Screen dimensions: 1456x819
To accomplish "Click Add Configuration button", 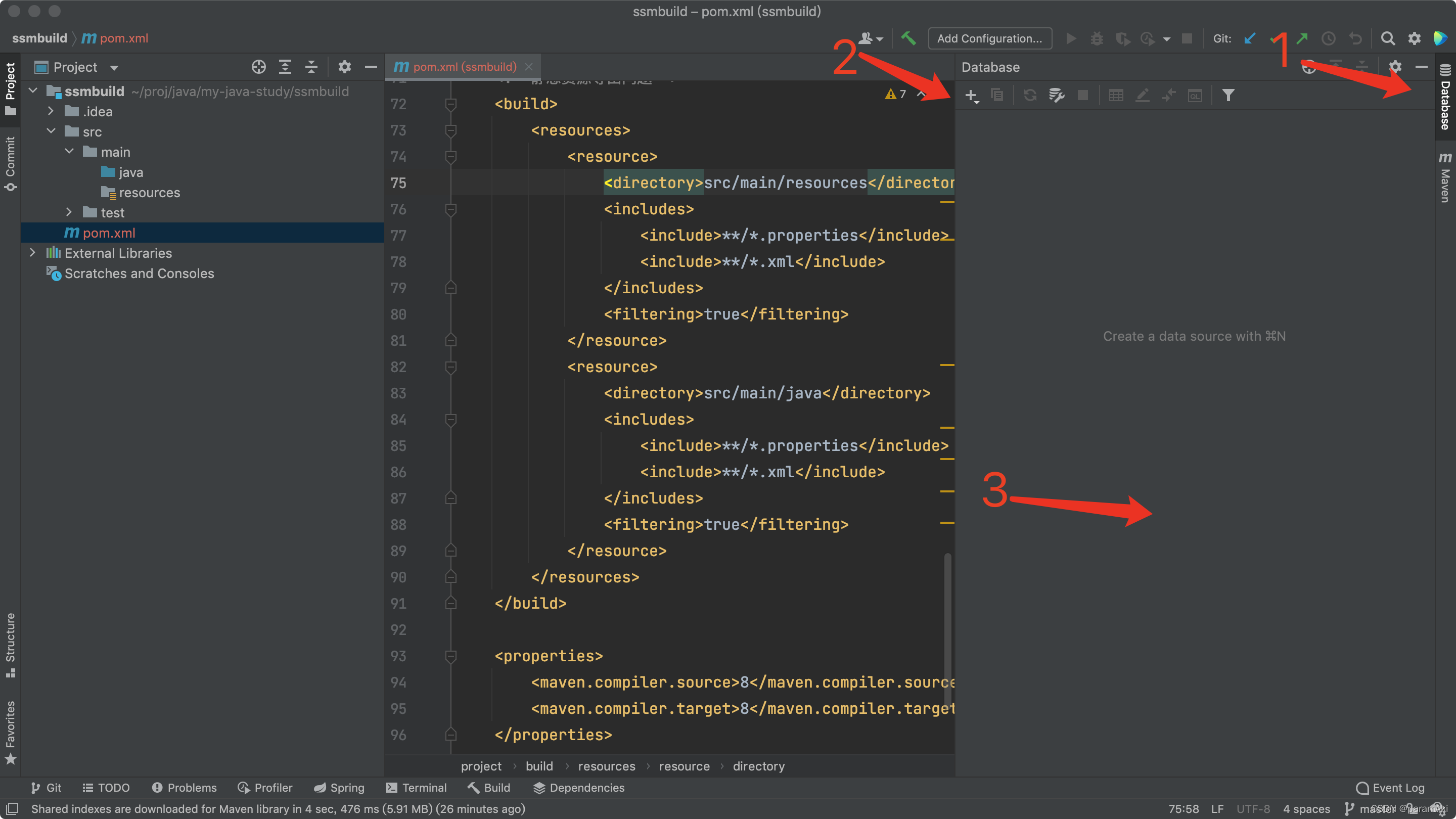I will tap(989, 38).
